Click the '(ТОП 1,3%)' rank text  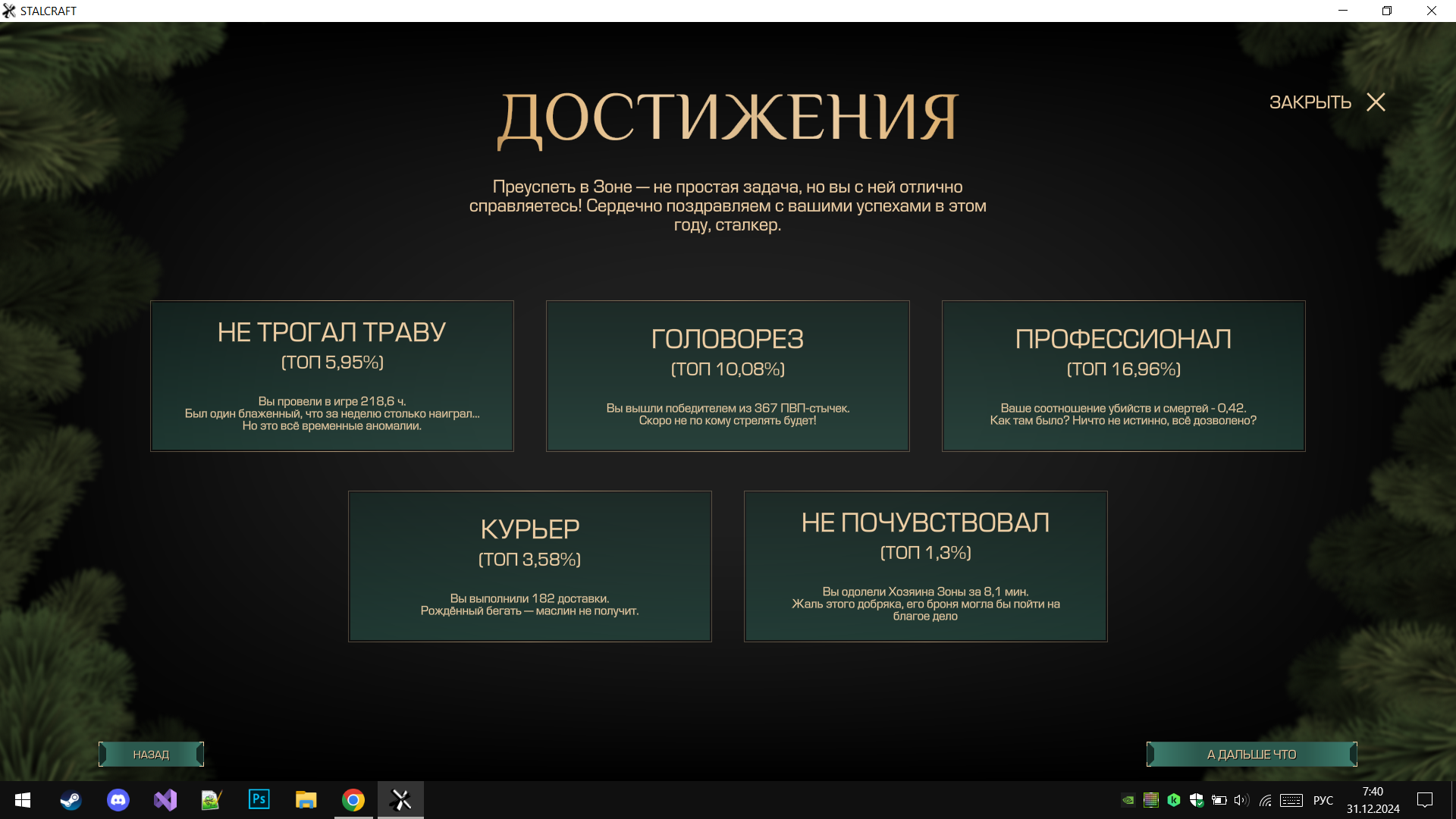(x=925, y=553)
